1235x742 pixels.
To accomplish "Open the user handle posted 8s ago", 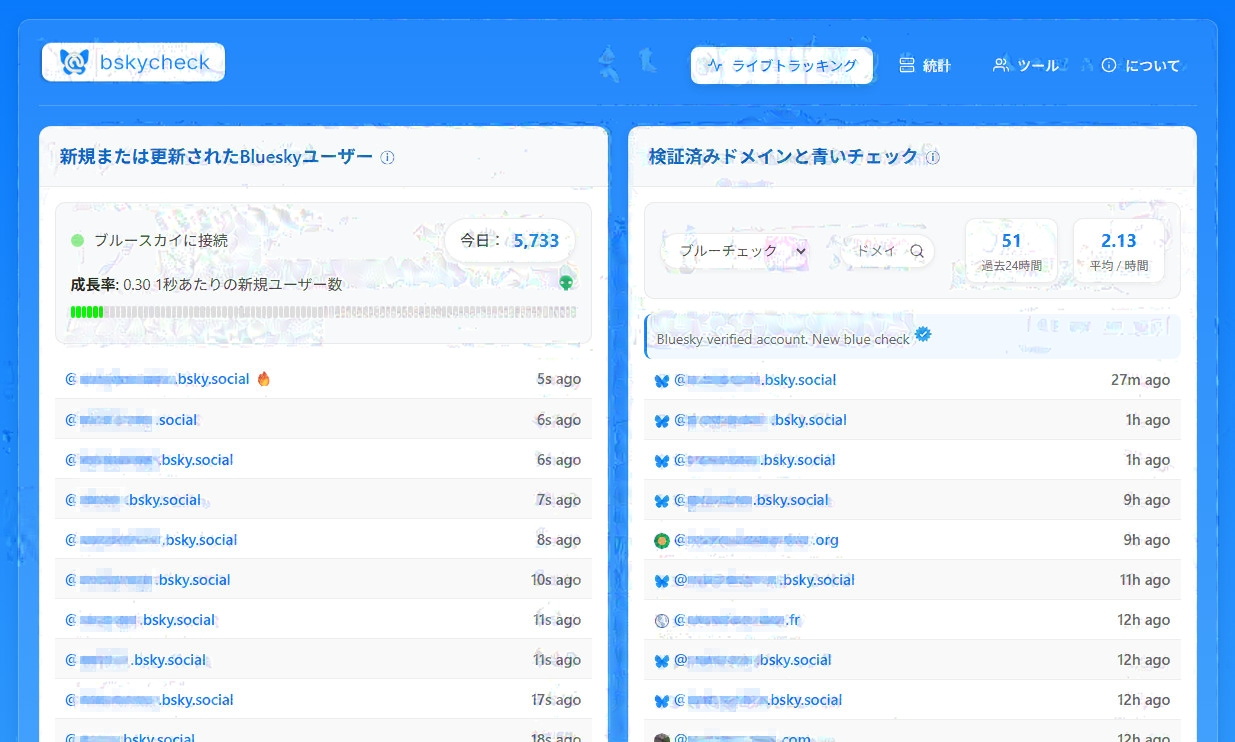I will pos(151,540).
